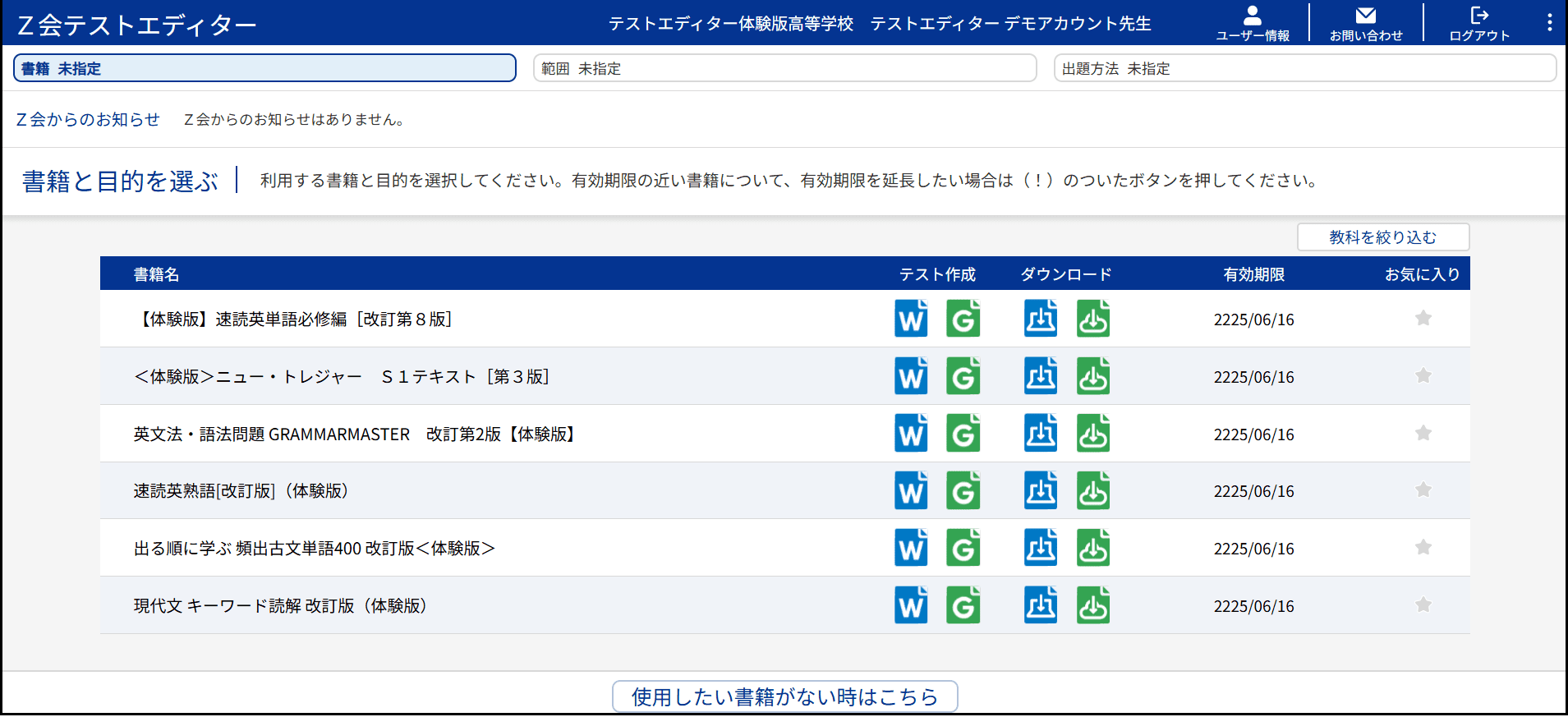The image size is (1568, 717).
Task: Favorite star for 頻出古文単語400
Action: coord(1423,547)
